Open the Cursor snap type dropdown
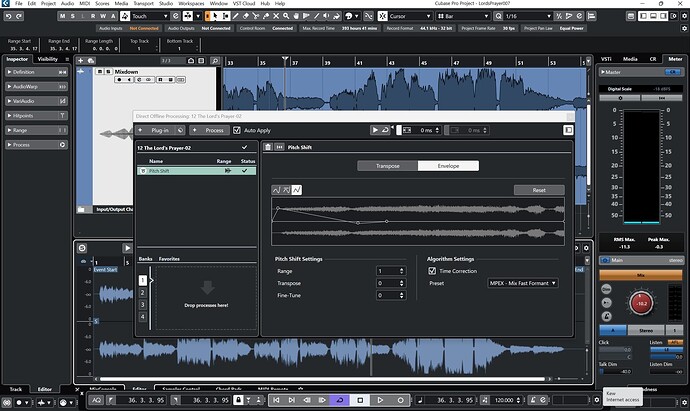690x411 pixels. pos(410,16)
